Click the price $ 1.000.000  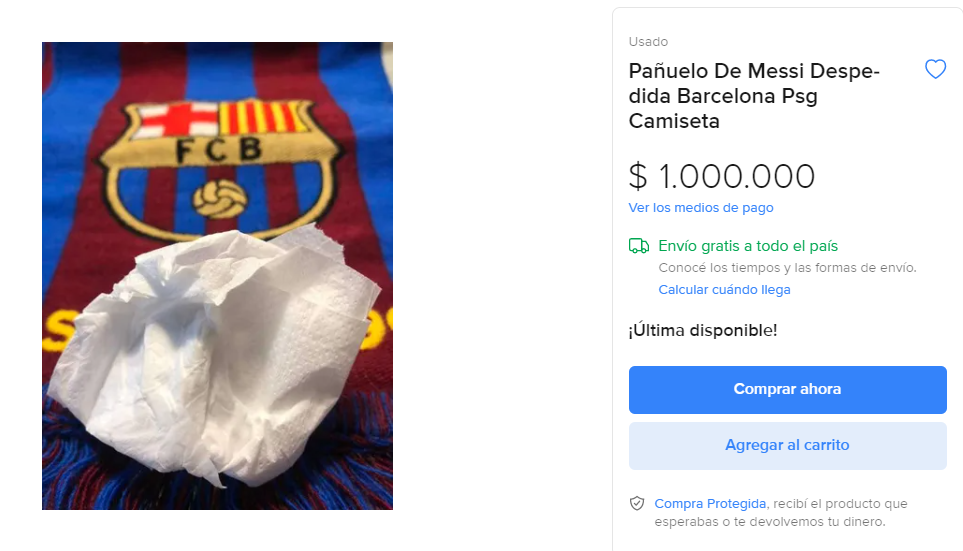point(721,177)
